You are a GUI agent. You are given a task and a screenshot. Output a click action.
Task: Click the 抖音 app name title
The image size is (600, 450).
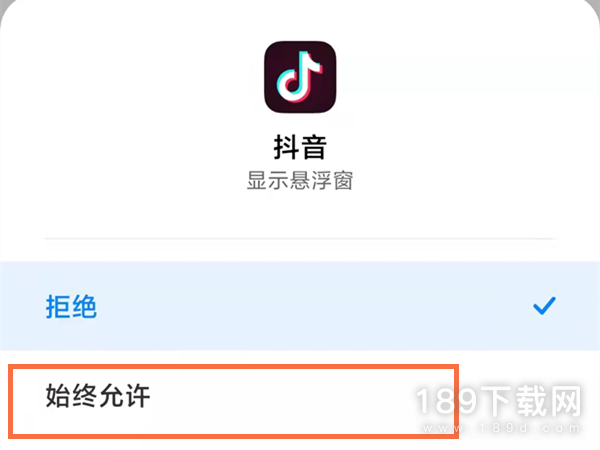coord(300,147)
